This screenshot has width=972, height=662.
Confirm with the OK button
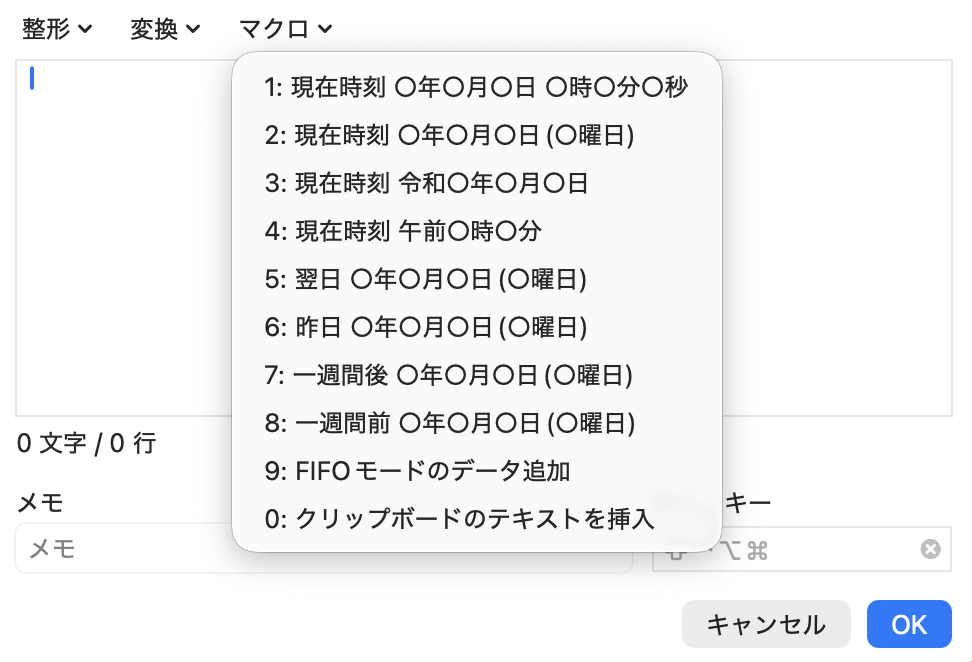[909, 624]
